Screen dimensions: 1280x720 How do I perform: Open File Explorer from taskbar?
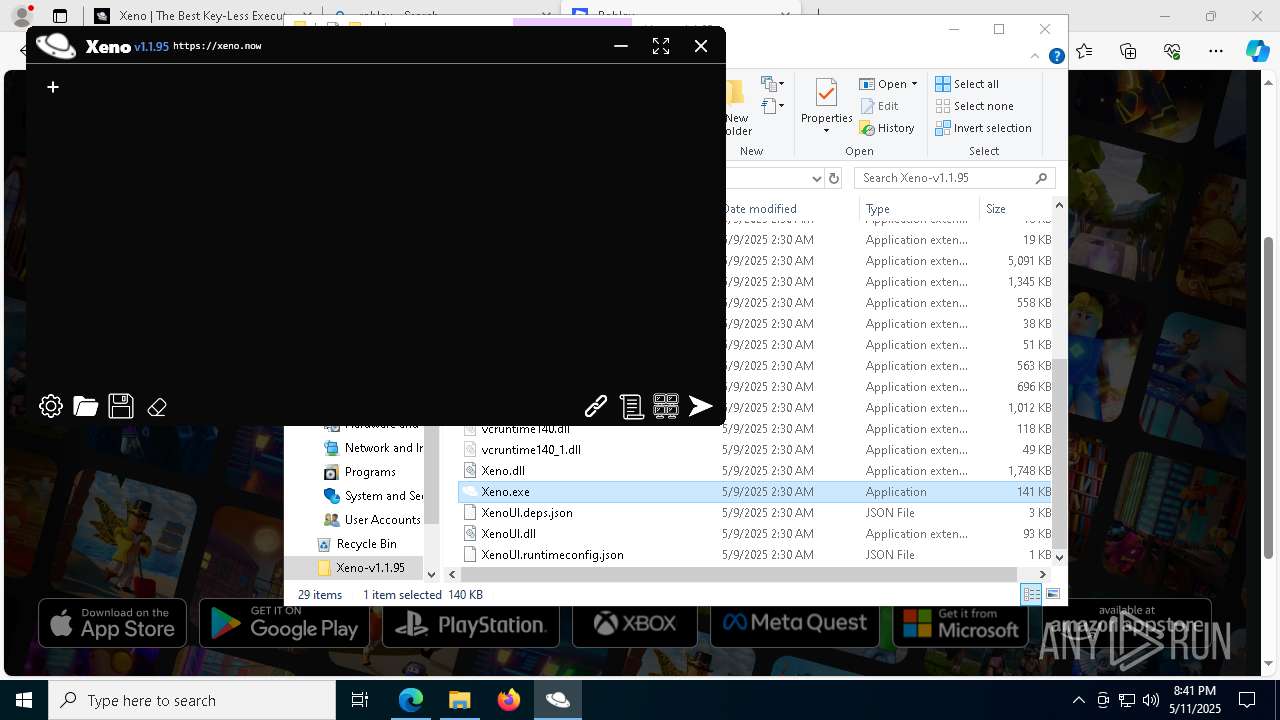pyautogui.click(x=460, y=700)
